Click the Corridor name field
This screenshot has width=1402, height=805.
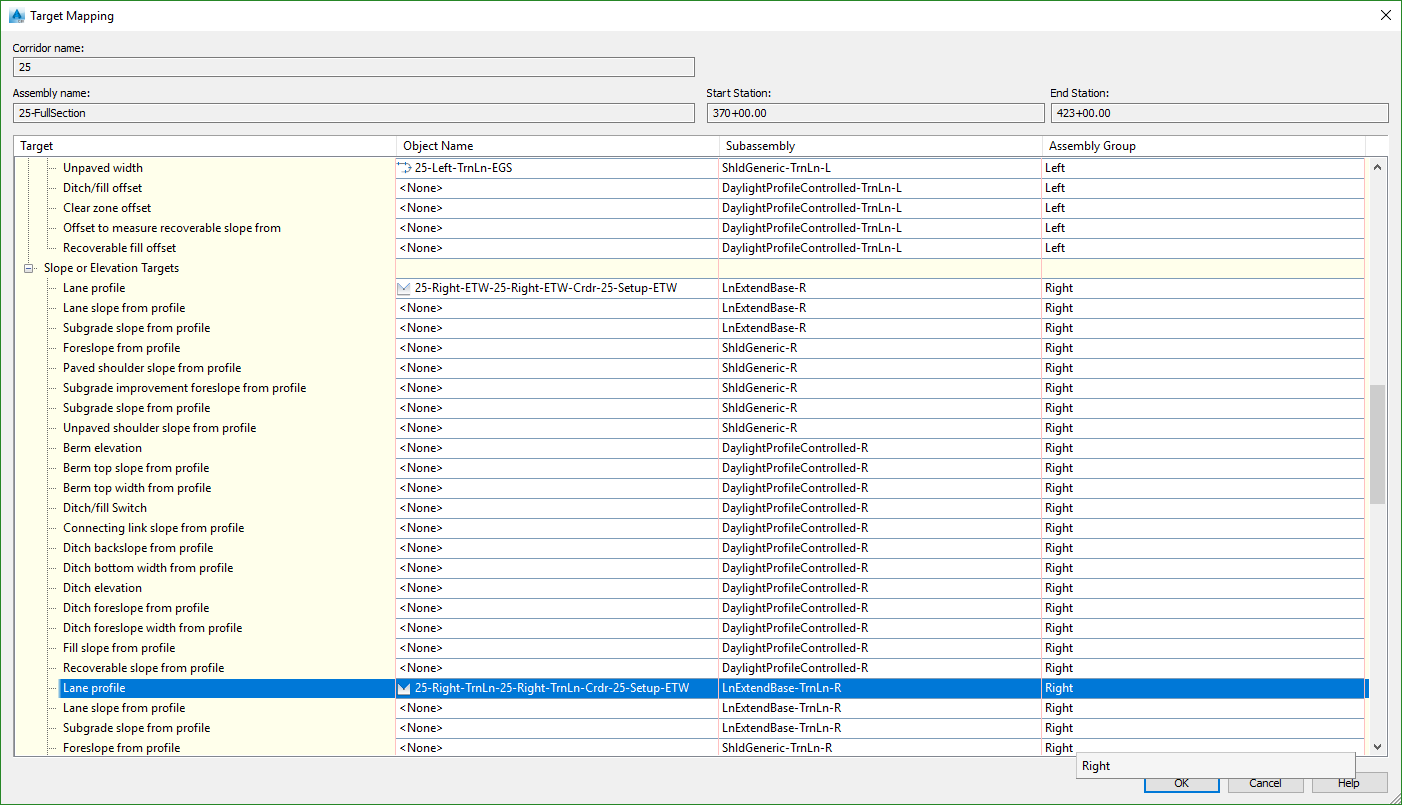354,67
